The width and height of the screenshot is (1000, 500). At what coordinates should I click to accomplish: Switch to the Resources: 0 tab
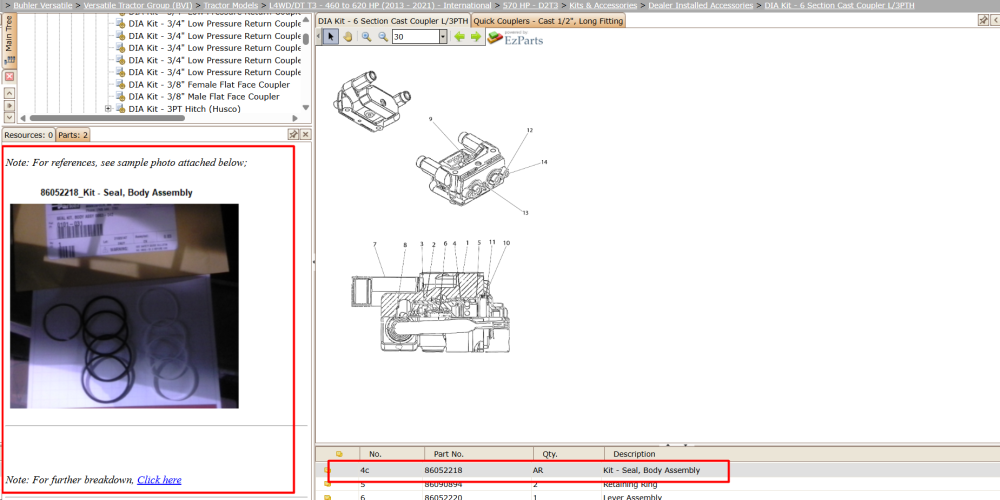click(29, 135)
